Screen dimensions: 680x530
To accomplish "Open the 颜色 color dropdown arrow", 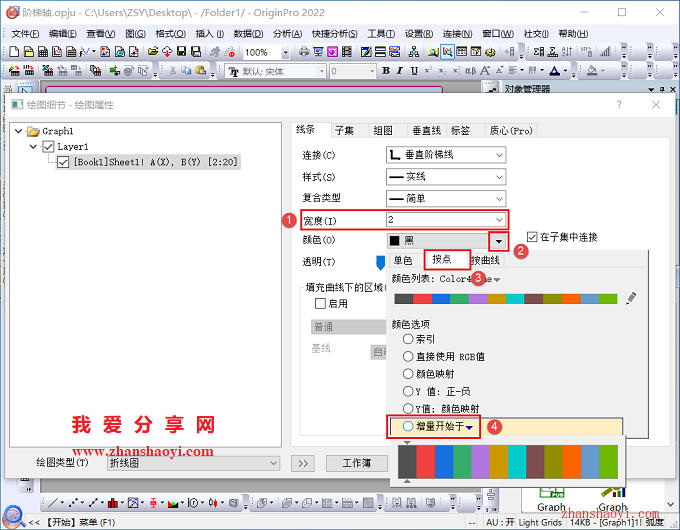I will pos(498,241).
